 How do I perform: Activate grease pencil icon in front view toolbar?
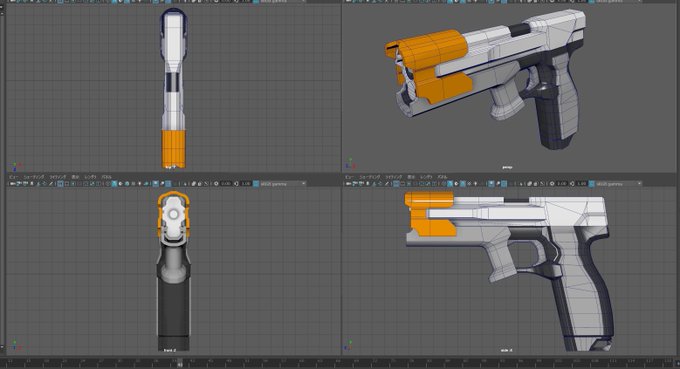pos(51,184)
